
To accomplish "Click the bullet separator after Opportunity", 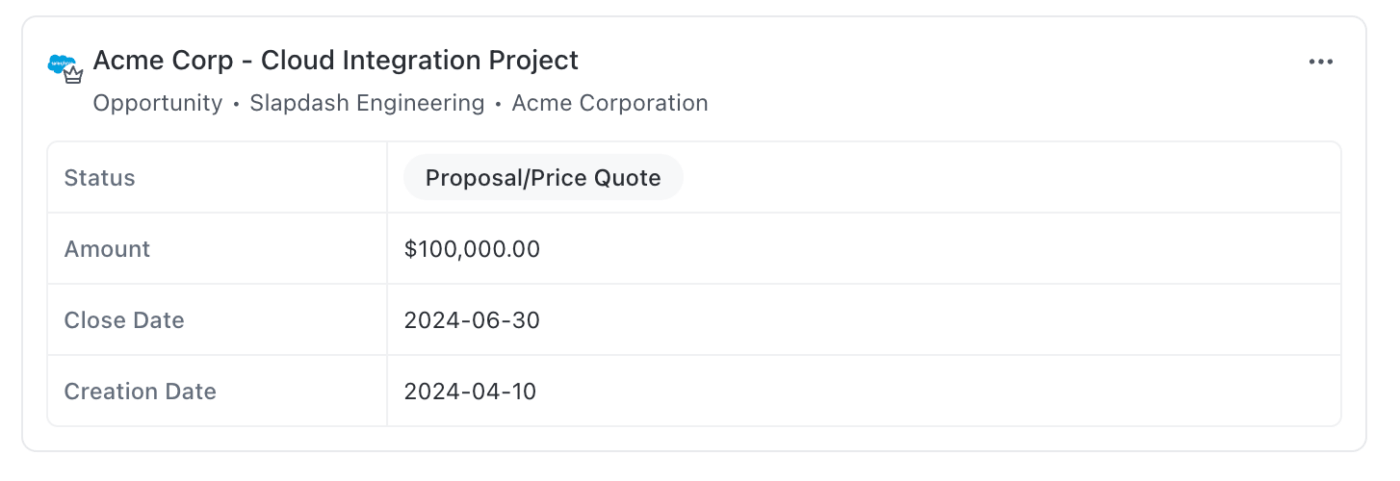I will [236, 104].
